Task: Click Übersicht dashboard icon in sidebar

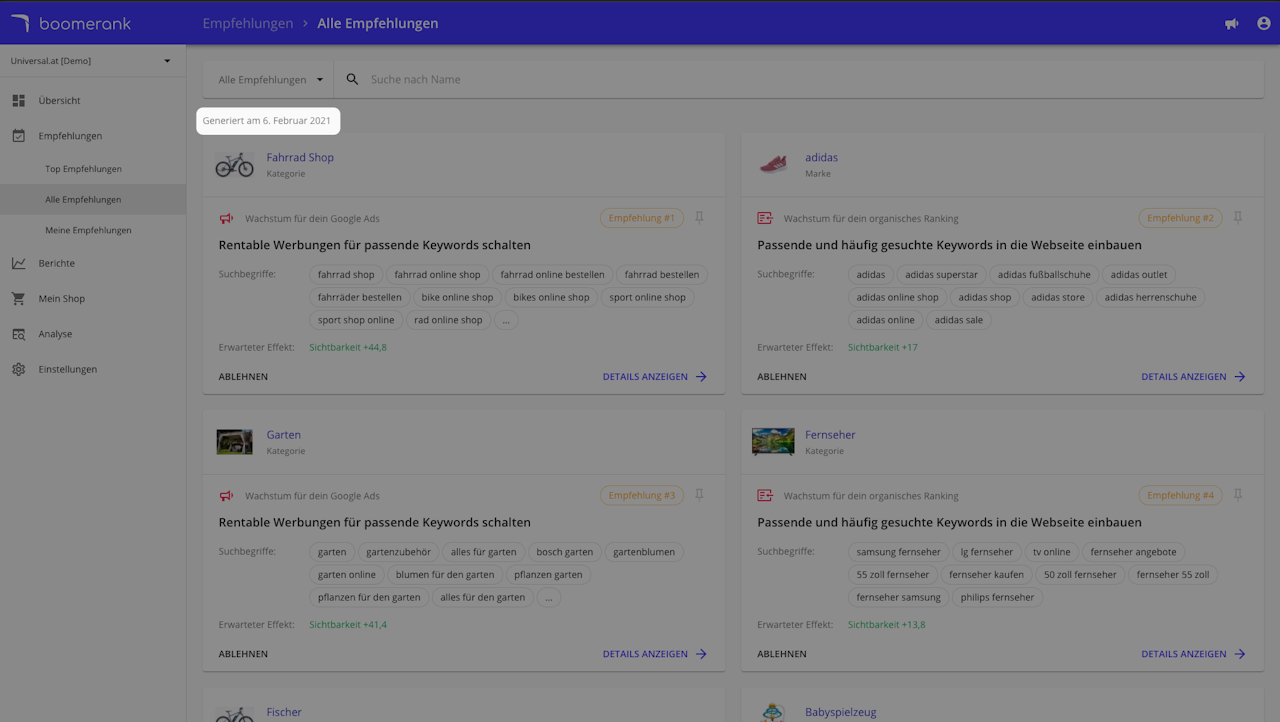Action: click(x=18, y=100)
